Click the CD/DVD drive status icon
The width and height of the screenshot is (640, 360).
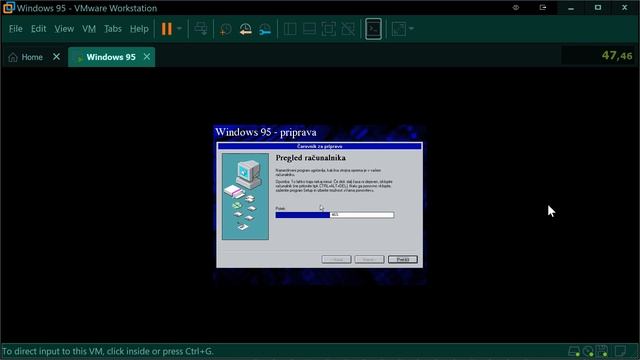tap(588, 351)
